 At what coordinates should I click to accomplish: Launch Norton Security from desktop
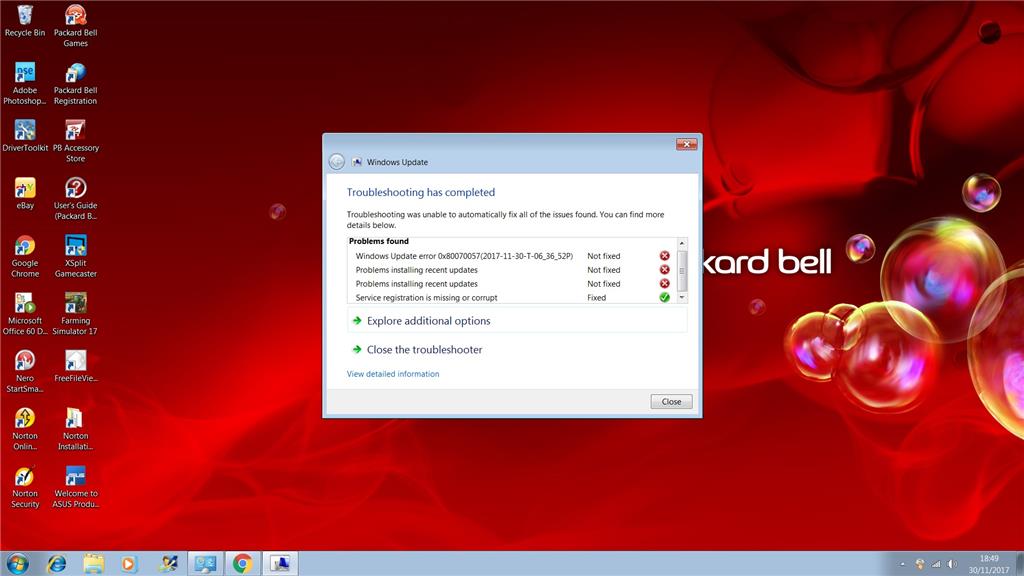(x=25, y=486)
